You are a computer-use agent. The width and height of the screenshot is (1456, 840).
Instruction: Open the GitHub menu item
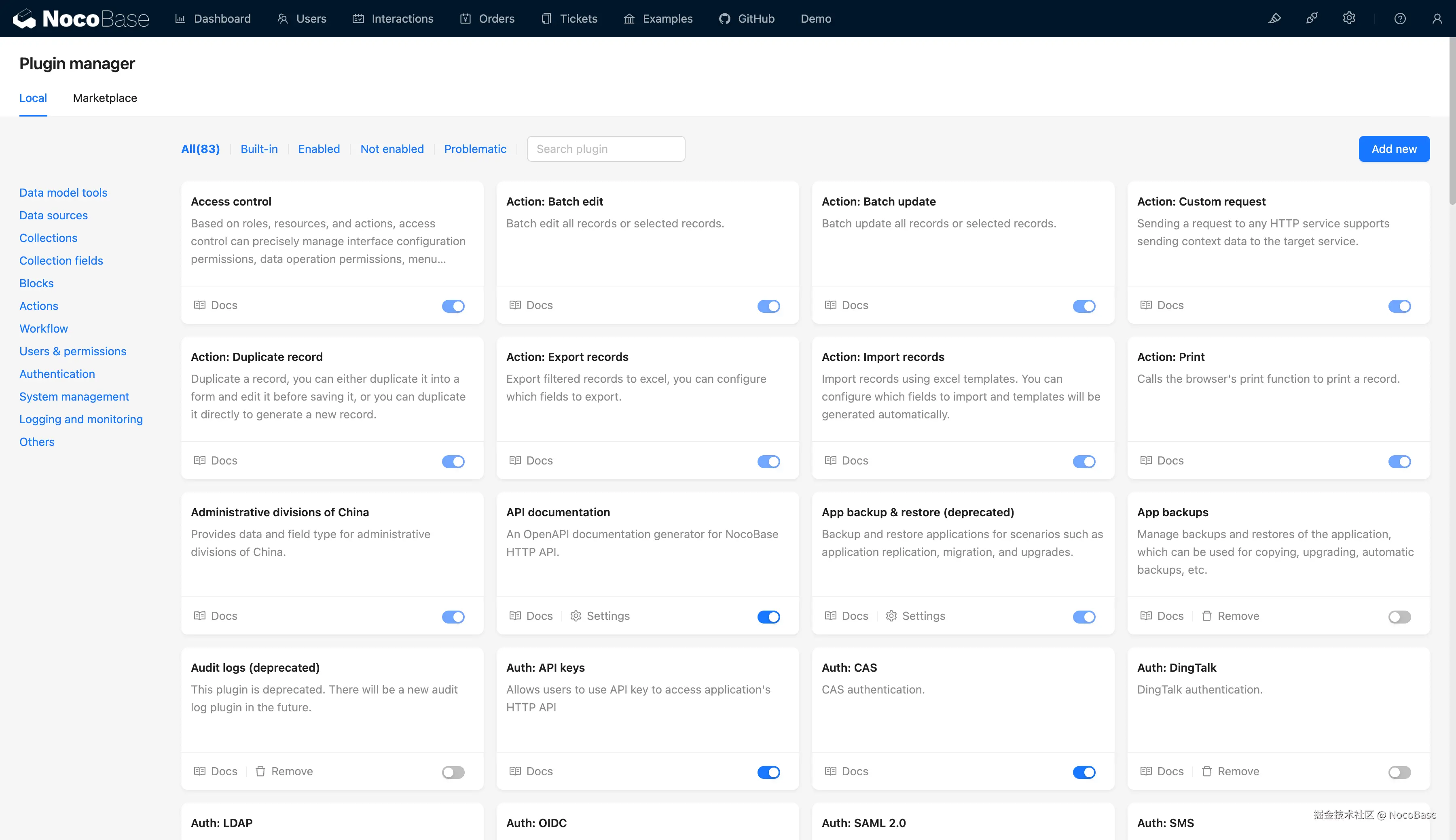point(747,19)
